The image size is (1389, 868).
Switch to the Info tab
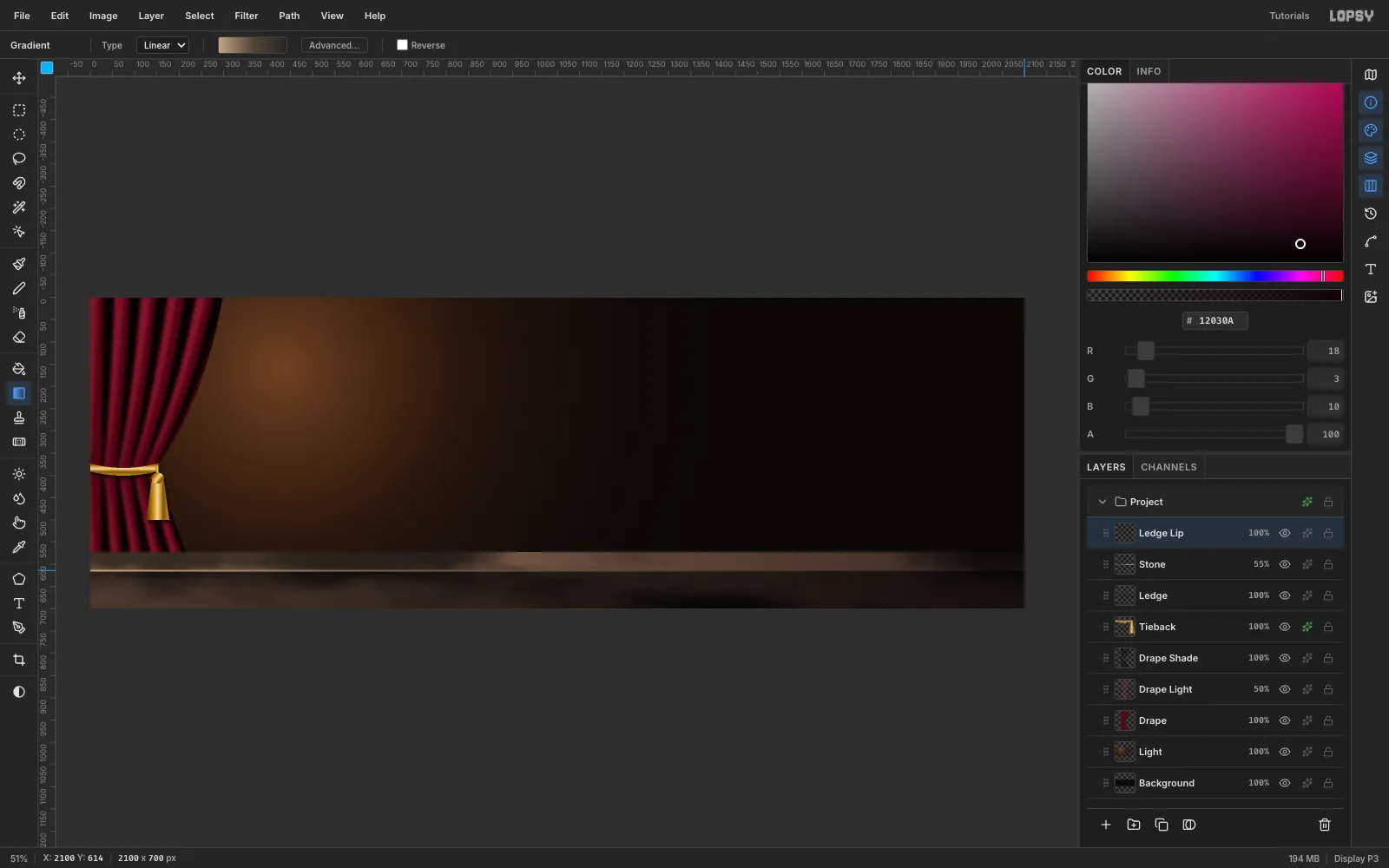pyautogui.click(x=1149, y=71)
